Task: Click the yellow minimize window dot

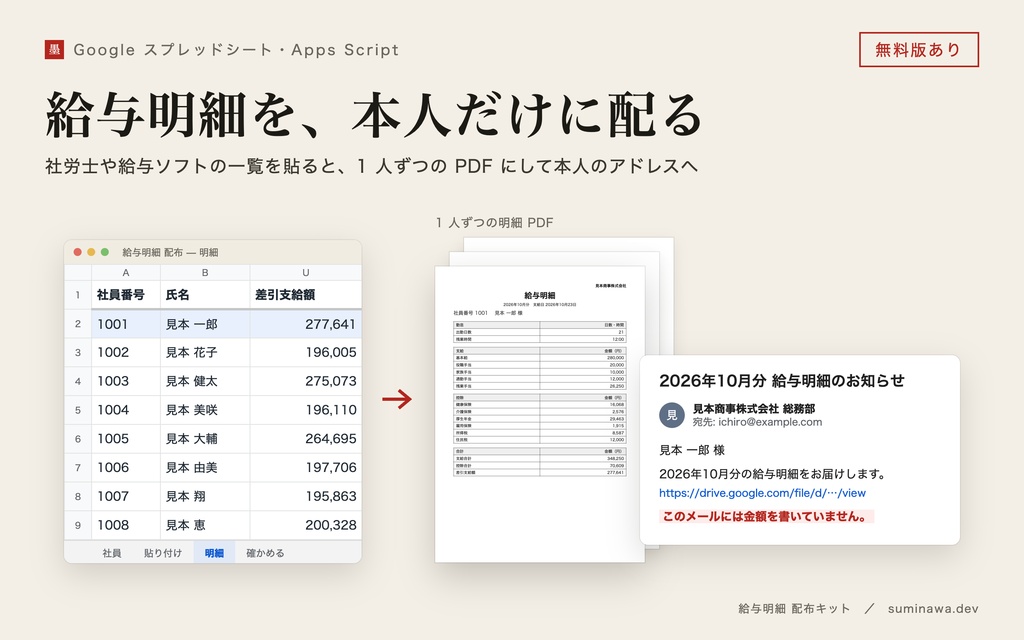Action: pos(91,252)
